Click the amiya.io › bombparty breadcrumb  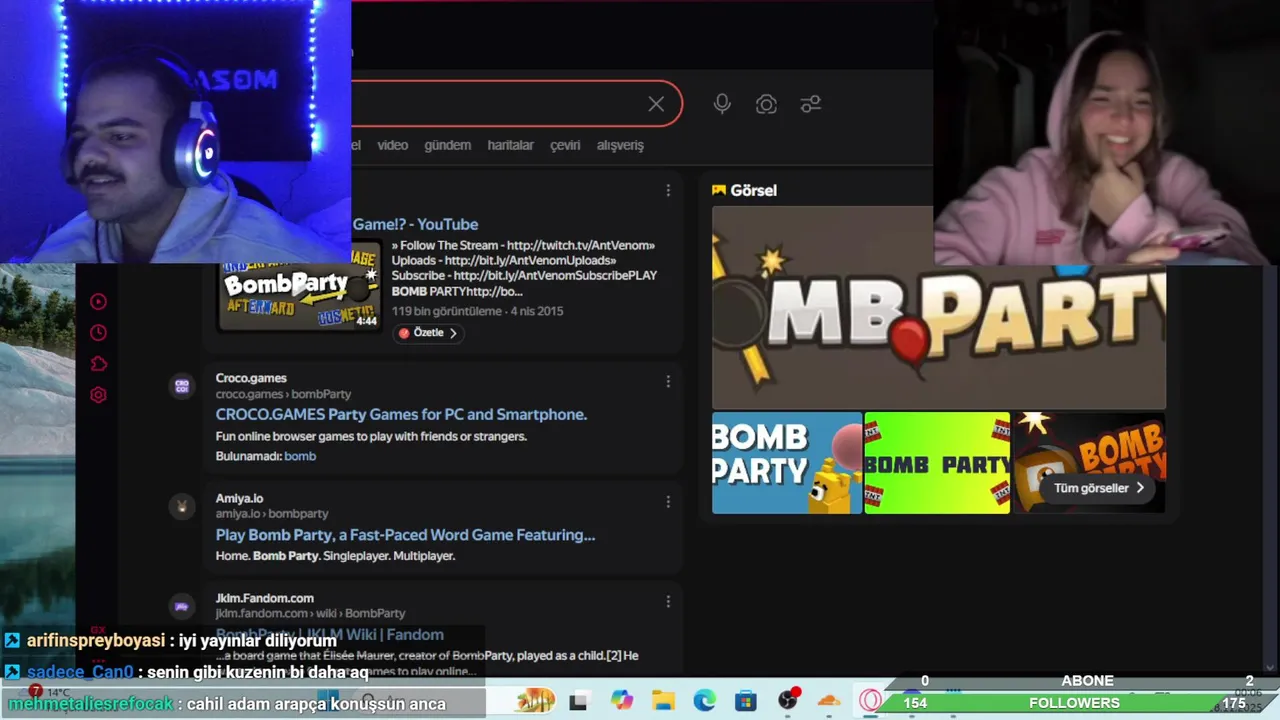coord(272,513)
